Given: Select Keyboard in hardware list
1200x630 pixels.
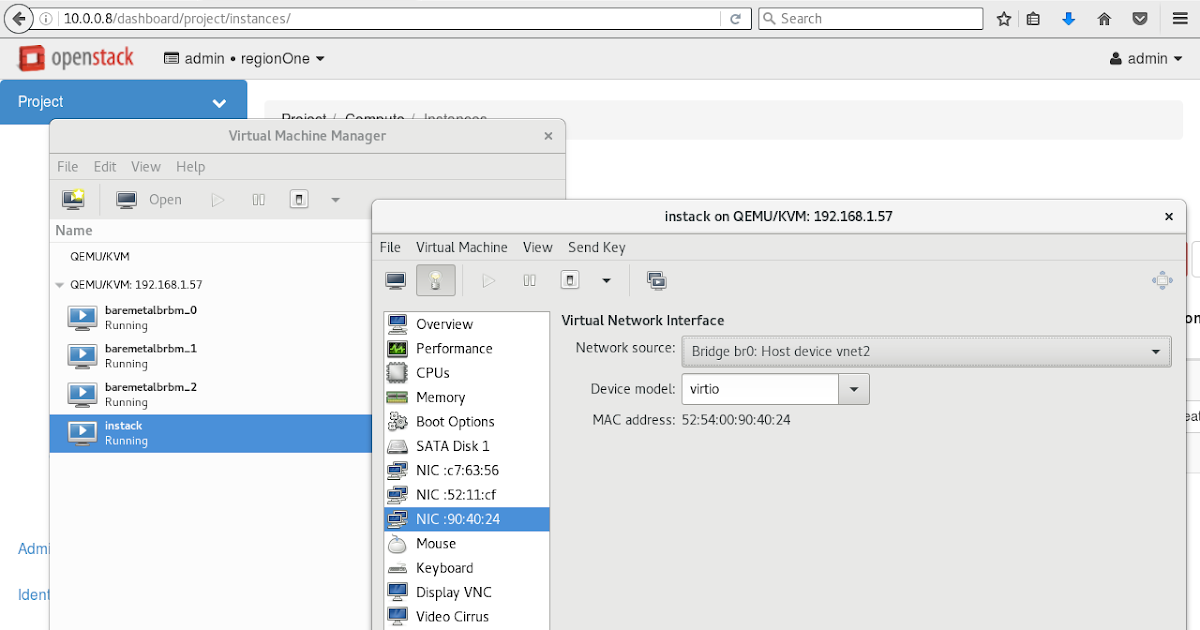Looking at the screenshot, I should coord(467,568).
